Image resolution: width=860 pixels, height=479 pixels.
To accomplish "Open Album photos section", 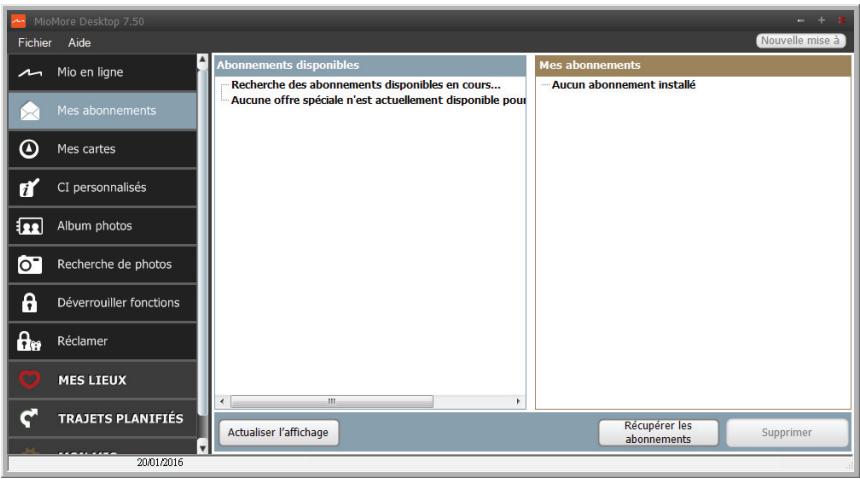I will 103,226.
